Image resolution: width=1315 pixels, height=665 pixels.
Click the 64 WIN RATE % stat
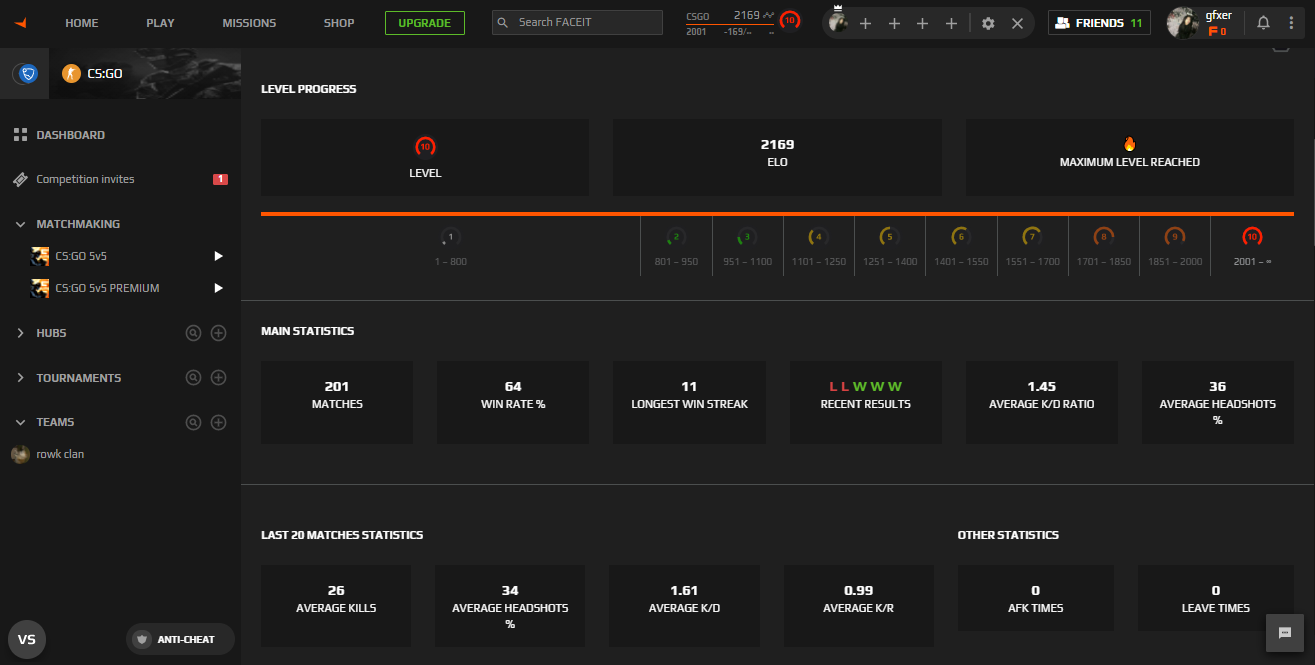point(513,403)
